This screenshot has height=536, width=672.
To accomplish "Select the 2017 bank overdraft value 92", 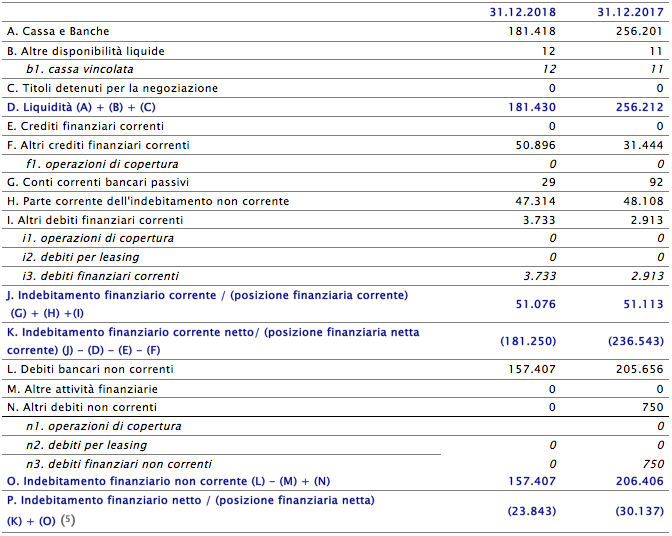I will pyautogui.click(x=655, y=182).
